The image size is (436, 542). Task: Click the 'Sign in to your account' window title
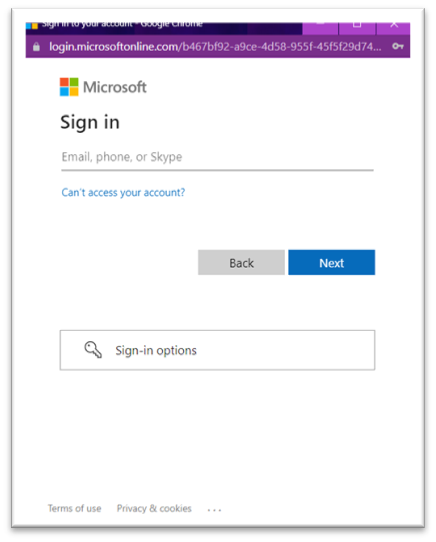(x=122, y=25)
